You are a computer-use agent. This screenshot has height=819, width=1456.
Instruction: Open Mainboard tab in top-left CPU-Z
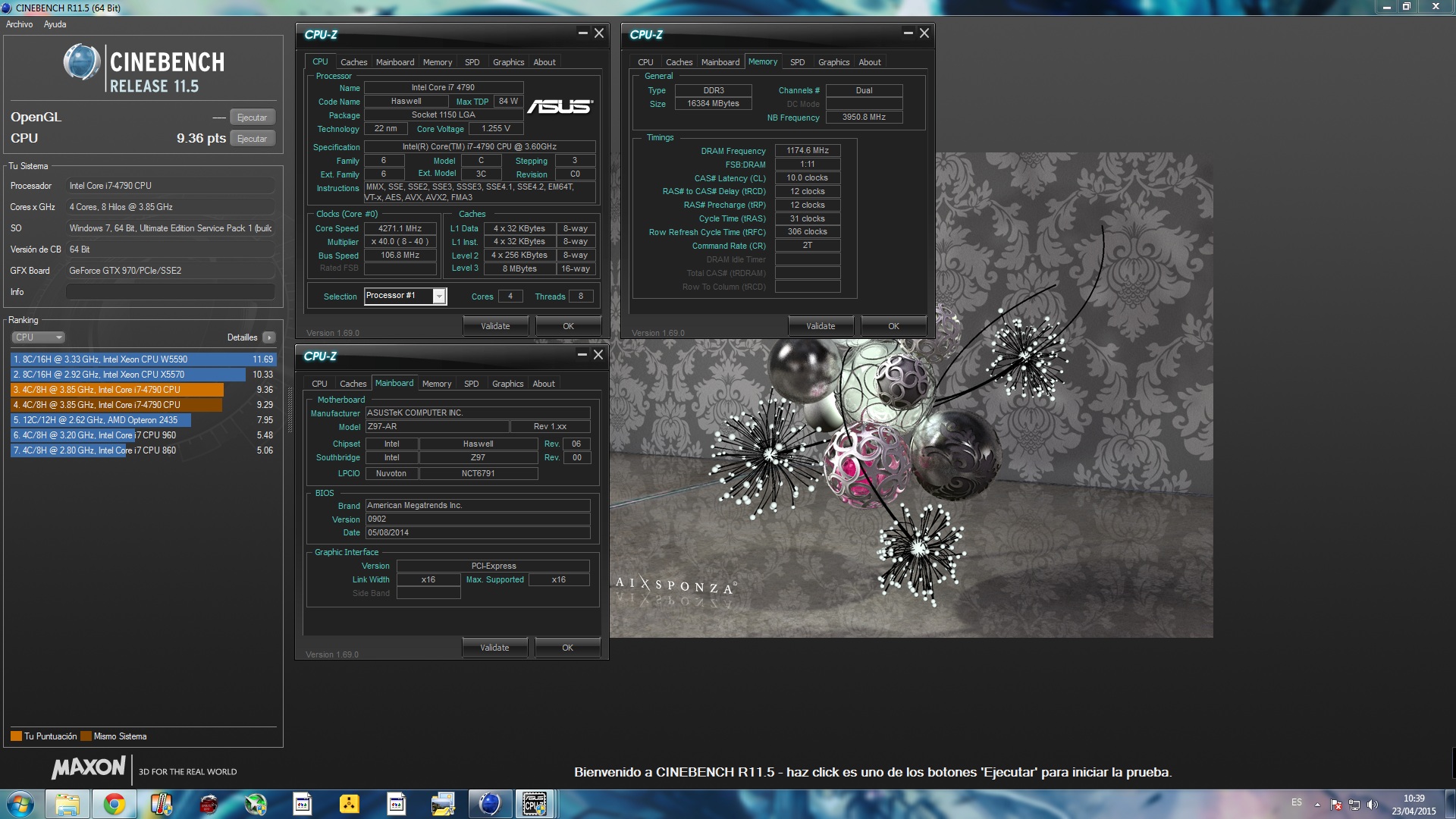(395, 62)
